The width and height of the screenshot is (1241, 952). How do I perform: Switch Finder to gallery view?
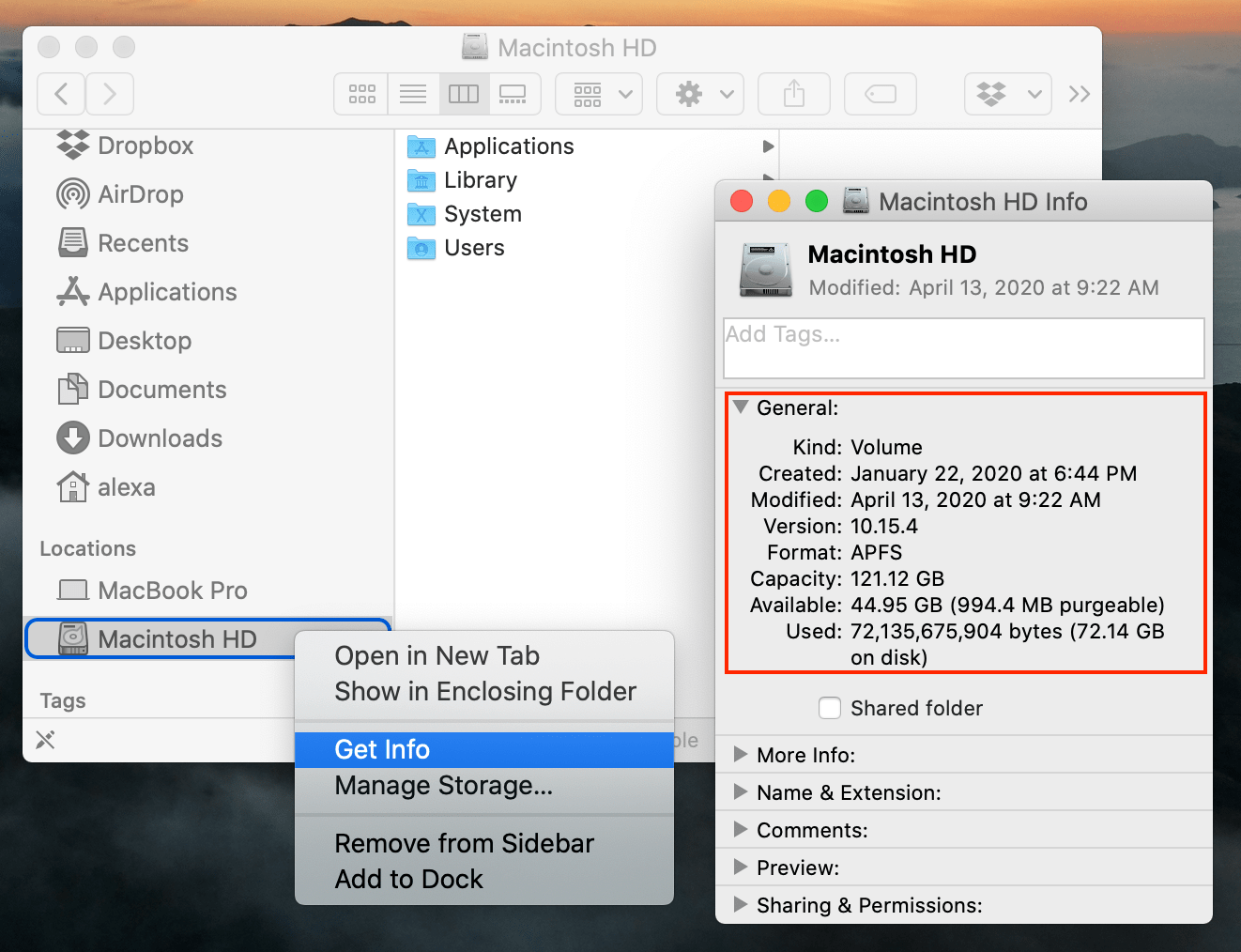[x=513, y=94]
